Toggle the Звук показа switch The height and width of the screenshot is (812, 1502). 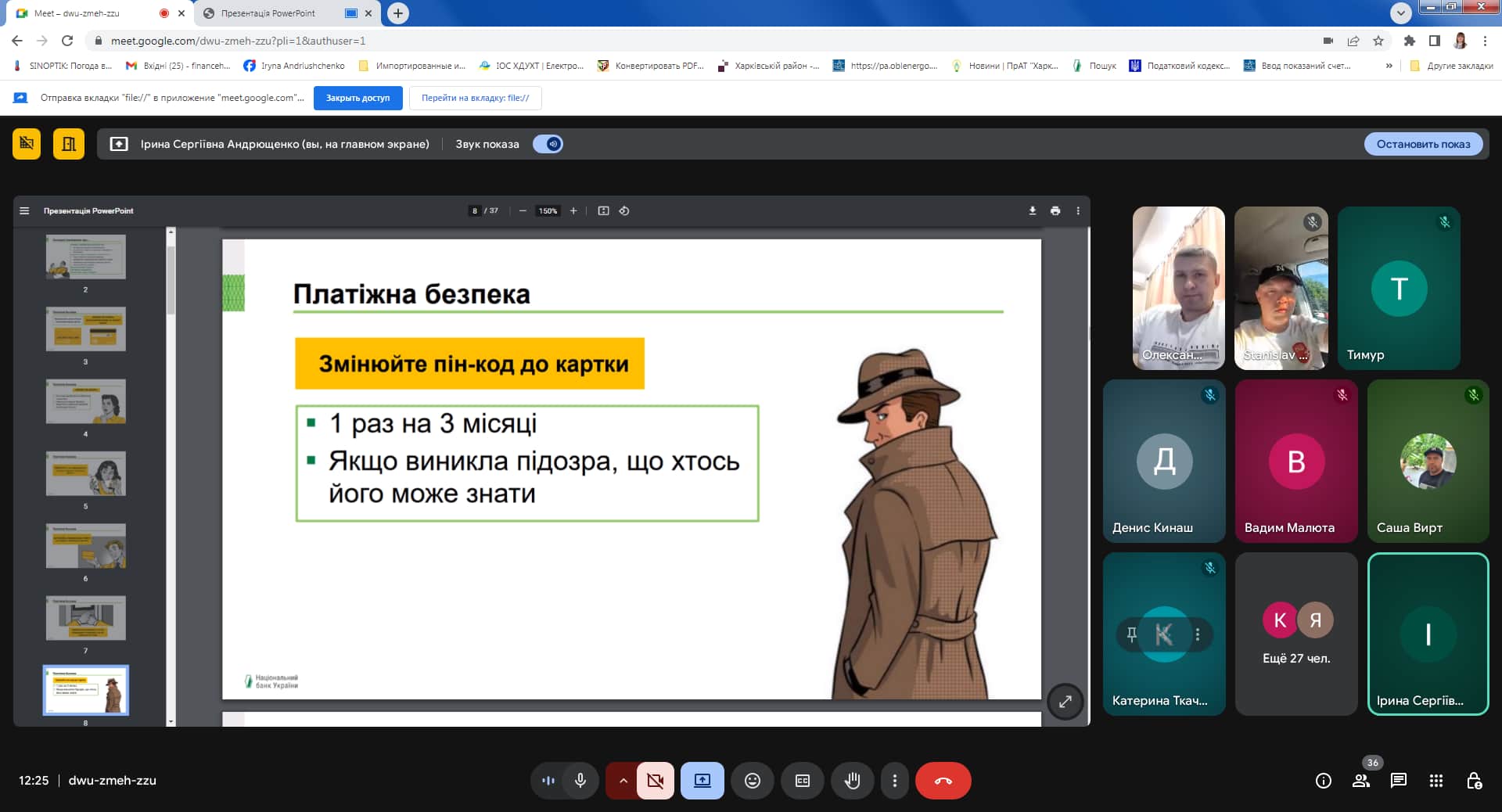click(548, 144)
